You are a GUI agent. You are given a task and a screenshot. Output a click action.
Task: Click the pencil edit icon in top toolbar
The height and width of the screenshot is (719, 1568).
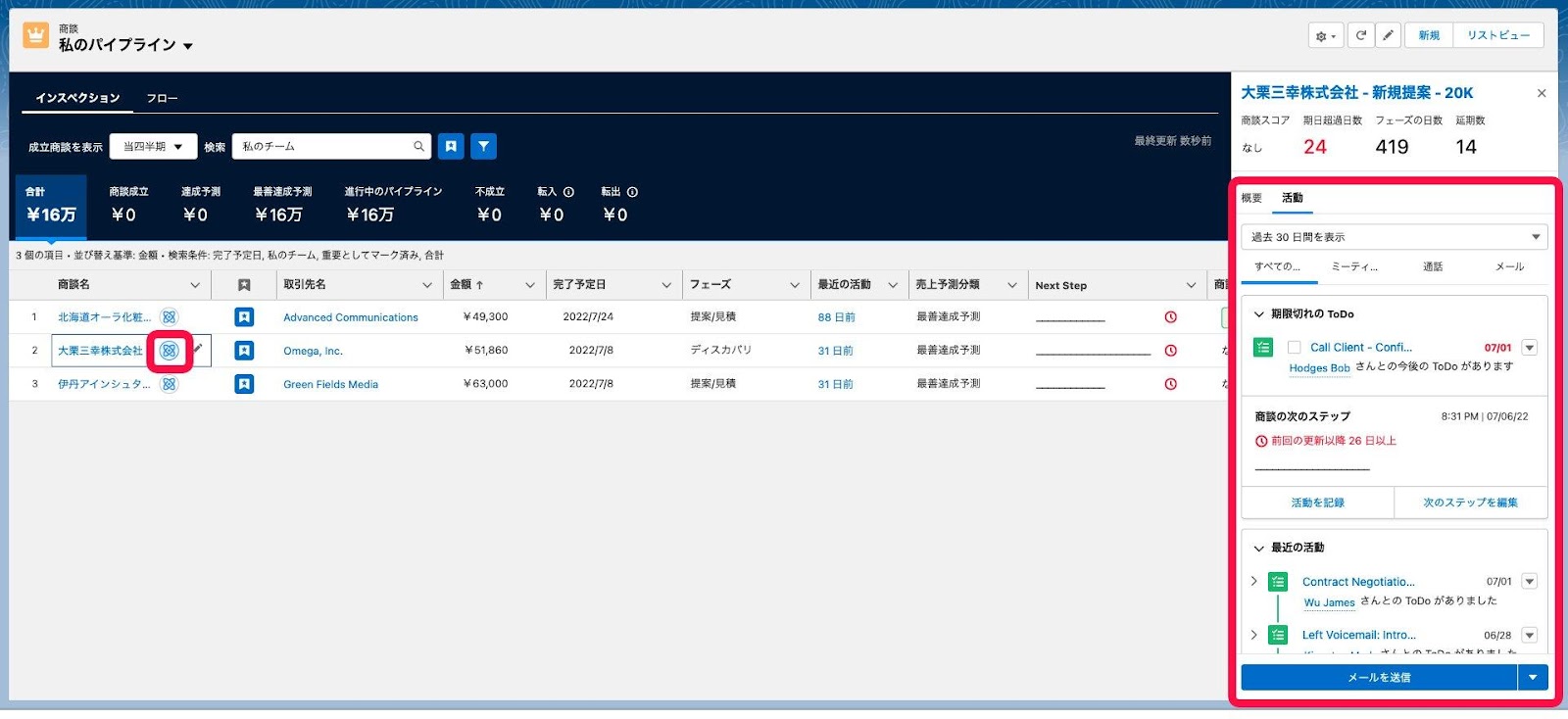point(1388,35)
